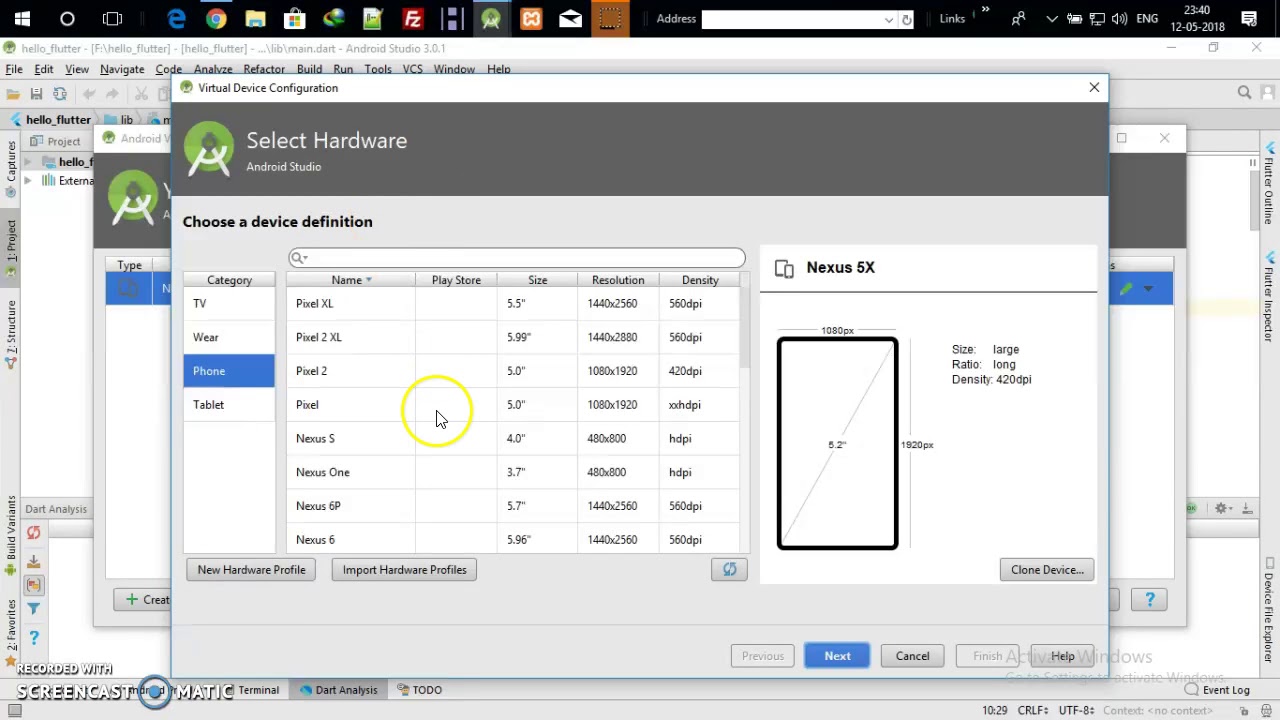This screenshot has height=720, width=1280.
Task: Select the Wear category
Action: (229, 337)
